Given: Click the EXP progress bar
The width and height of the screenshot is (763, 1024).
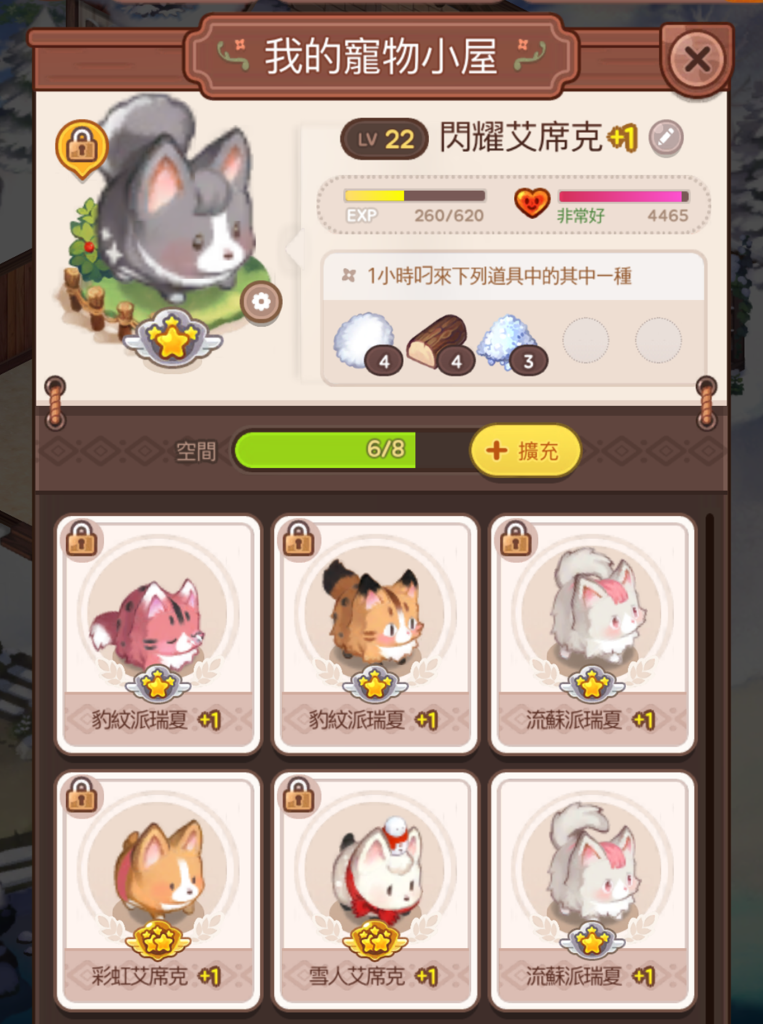Looking at the screenshot, I should tap(415, 195).
